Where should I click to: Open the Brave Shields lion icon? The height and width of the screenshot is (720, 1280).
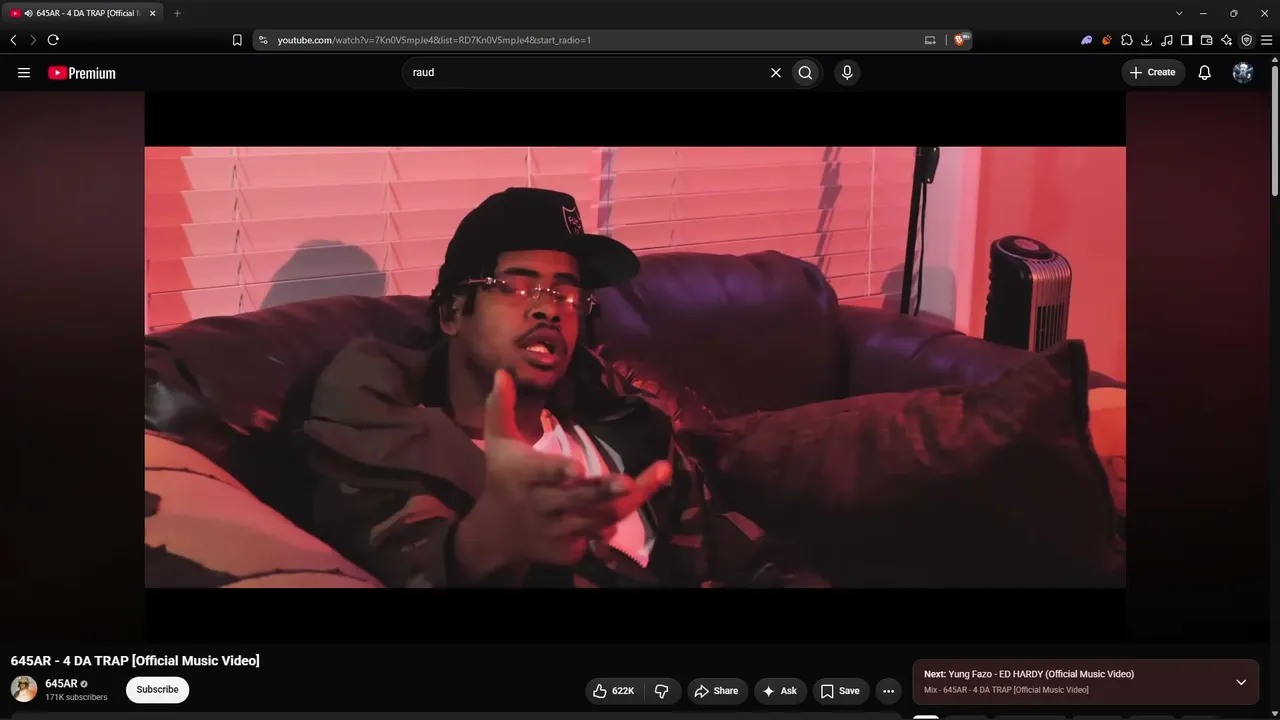pos(961,40)
